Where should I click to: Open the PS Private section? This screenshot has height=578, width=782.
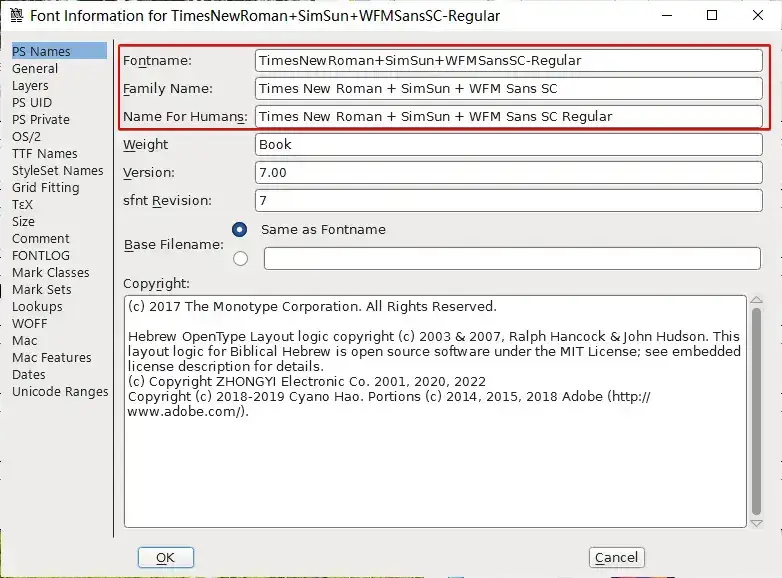(x=41, y=119)
